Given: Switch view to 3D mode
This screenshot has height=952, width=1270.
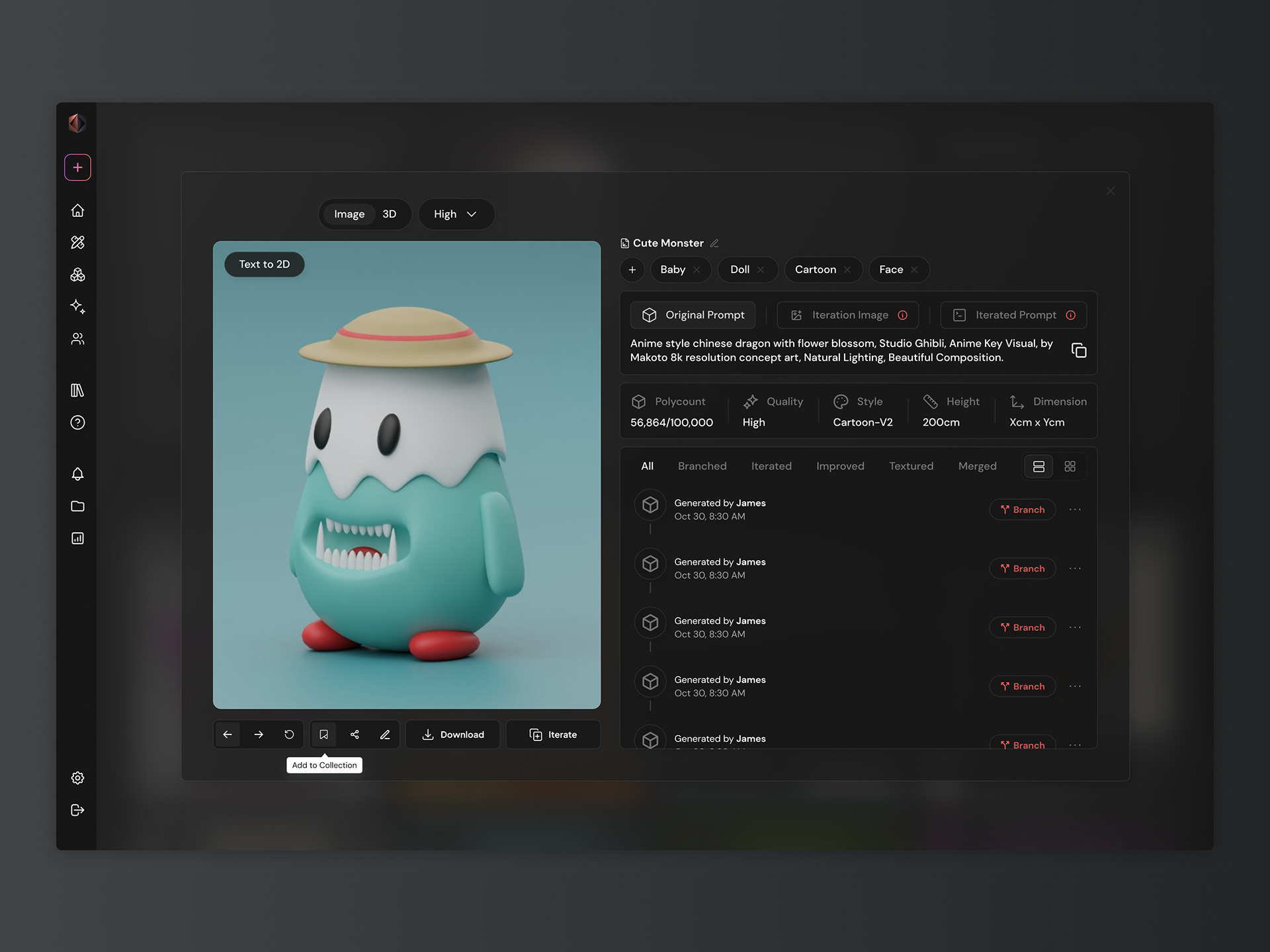Looking at the screenshot, I should [390, 214].
